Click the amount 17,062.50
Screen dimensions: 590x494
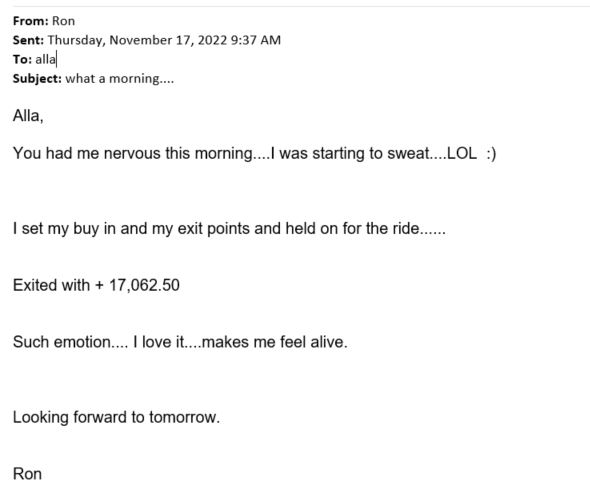(x=144, y=286)
